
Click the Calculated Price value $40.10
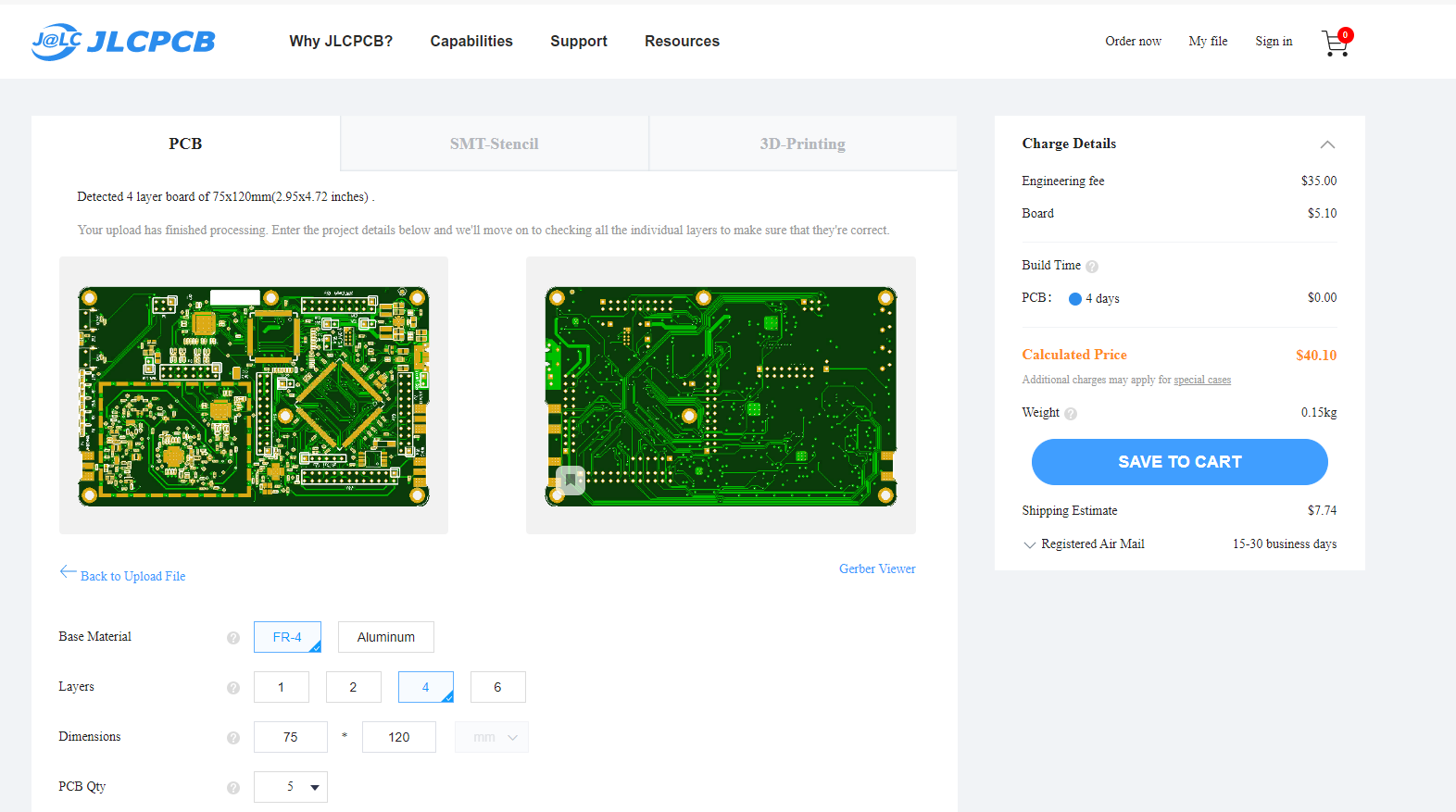tap(1316, 356)
